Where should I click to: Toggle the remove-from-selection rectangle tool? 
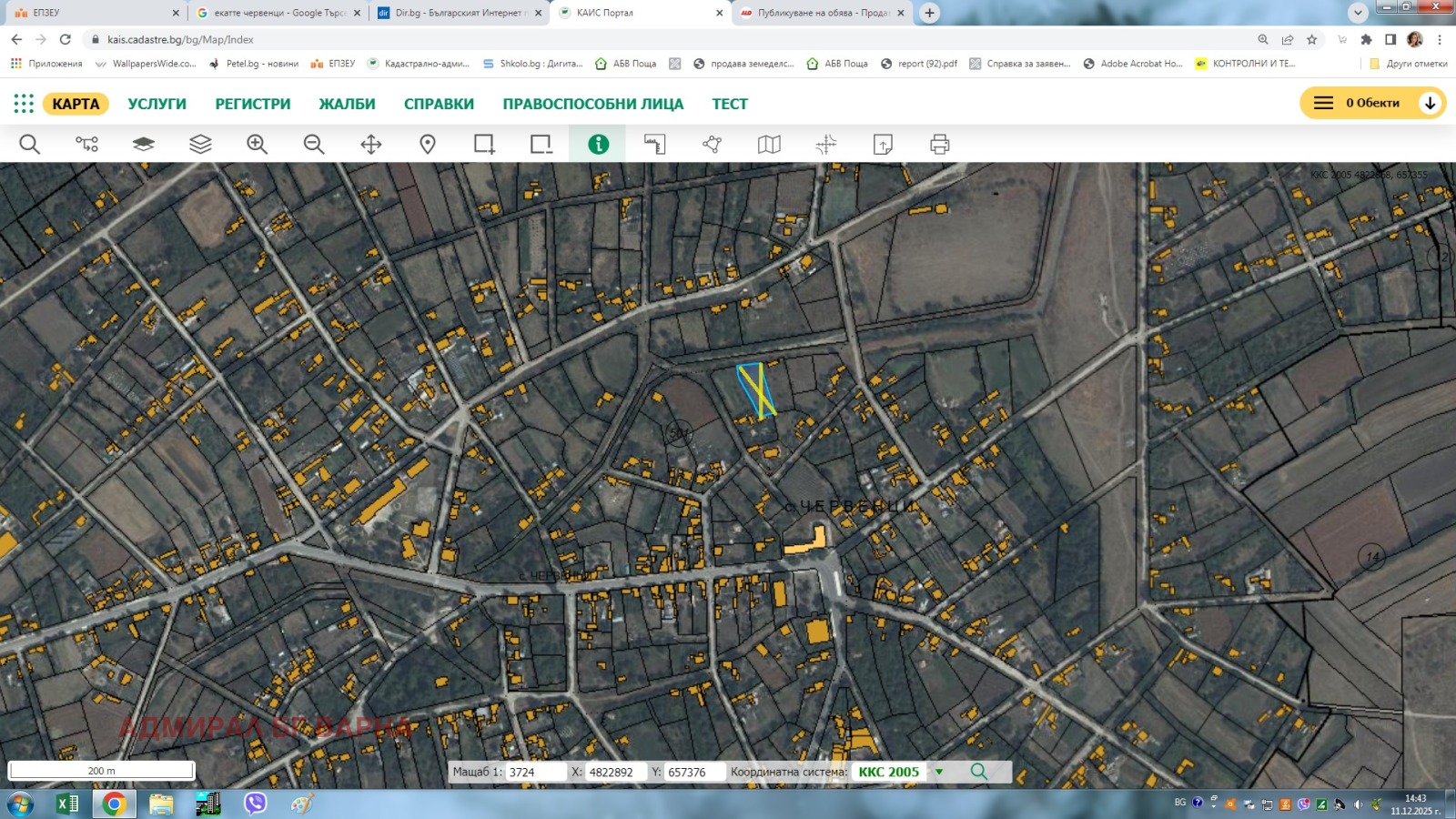click(x=541, y=145)
